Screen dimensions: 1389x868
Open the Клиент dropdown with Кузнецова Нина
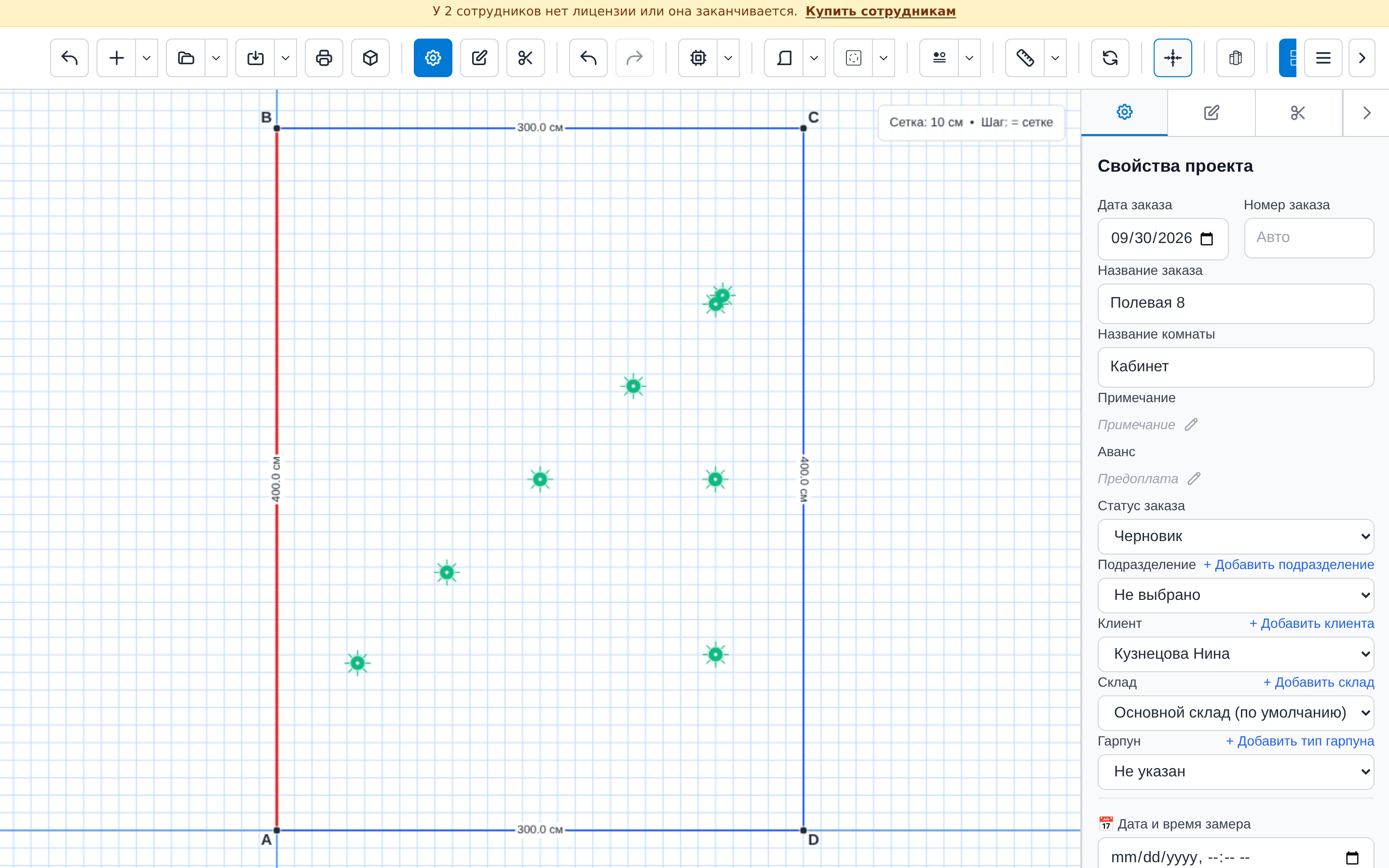click(x=1236, y=654)
